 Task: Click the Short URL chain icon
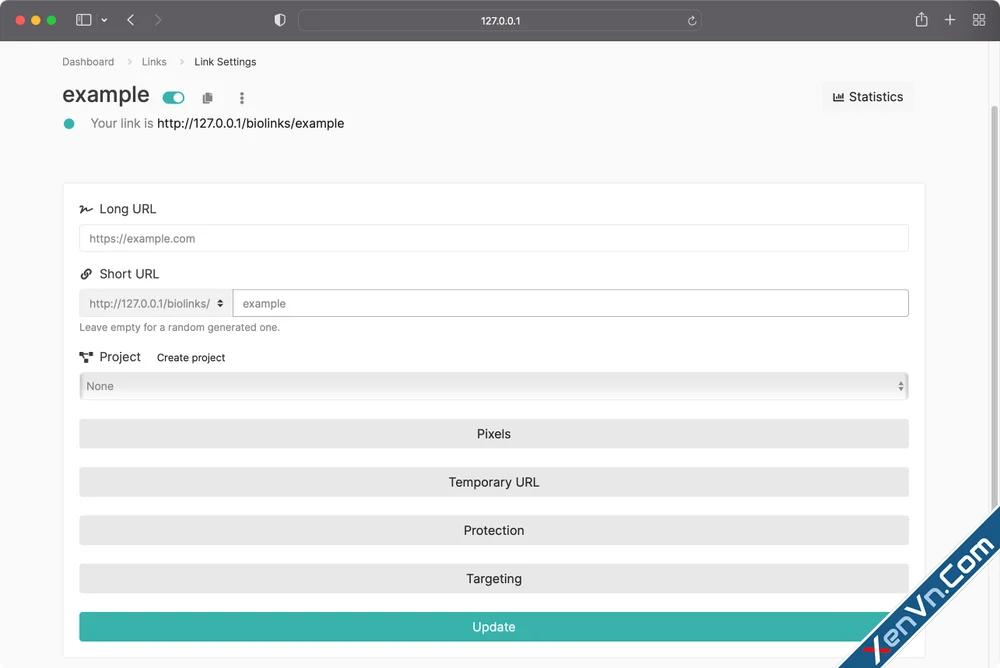pyautogui.click(x=86, y=274)
